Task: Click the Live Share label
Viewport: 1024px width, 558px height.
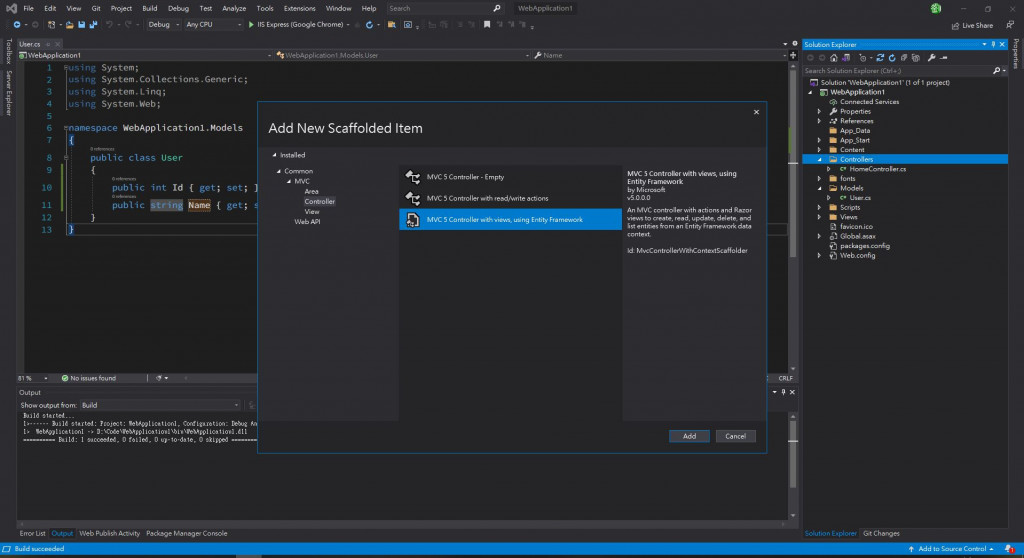Action: [x=978, y=25]
